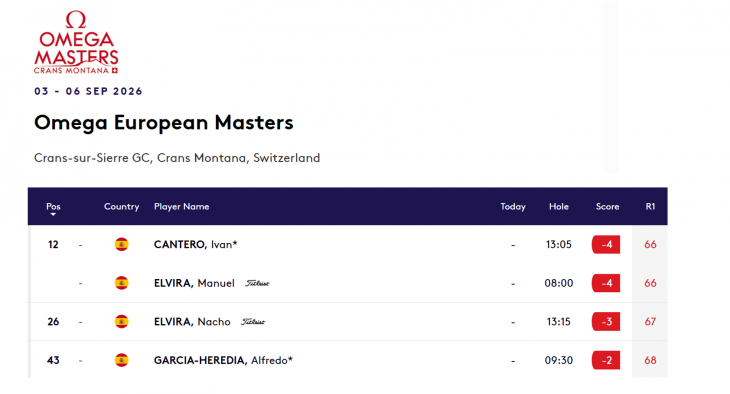Open ELVIRA, Manuel player link
The height and width of the screenshot is (394, 730).
click(194, 283)
